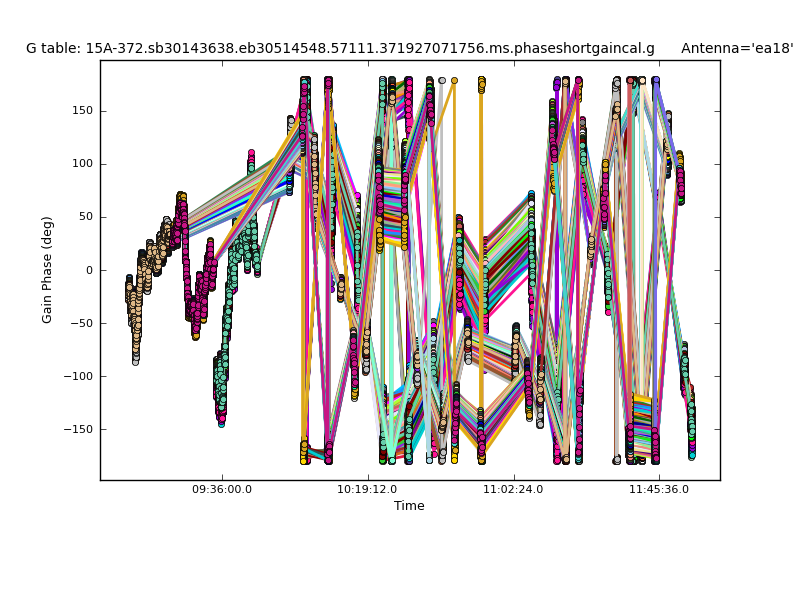Click the 100 y-axis tick label
800x600 pixels.
click(81, 164)
